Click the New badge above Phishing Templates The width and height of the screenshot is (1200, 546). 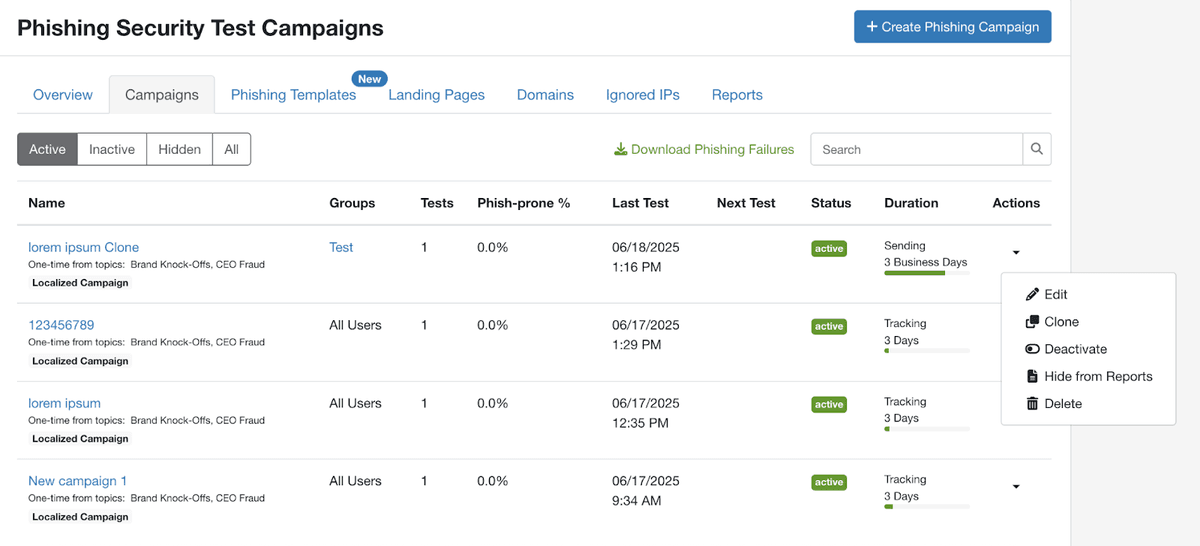[370, 79]
